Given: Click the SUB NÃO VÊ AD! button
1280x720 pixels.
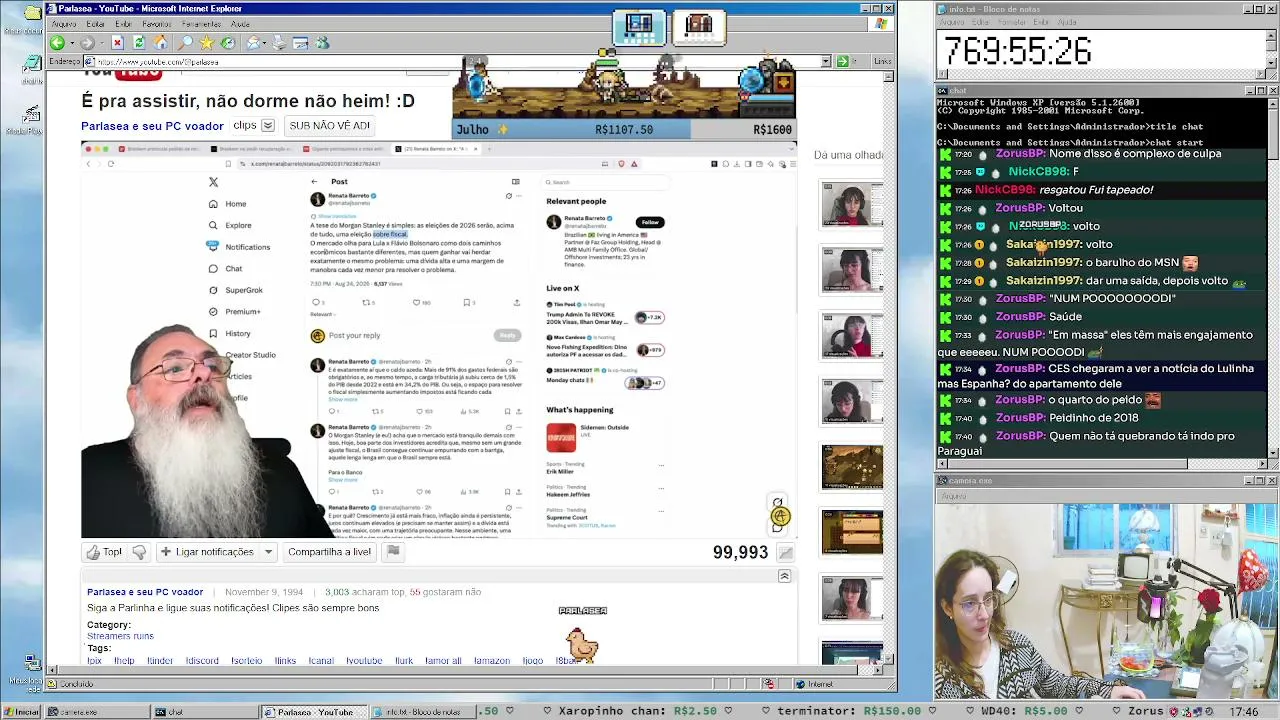Looking at the screenshot, I should coord(329,126).
